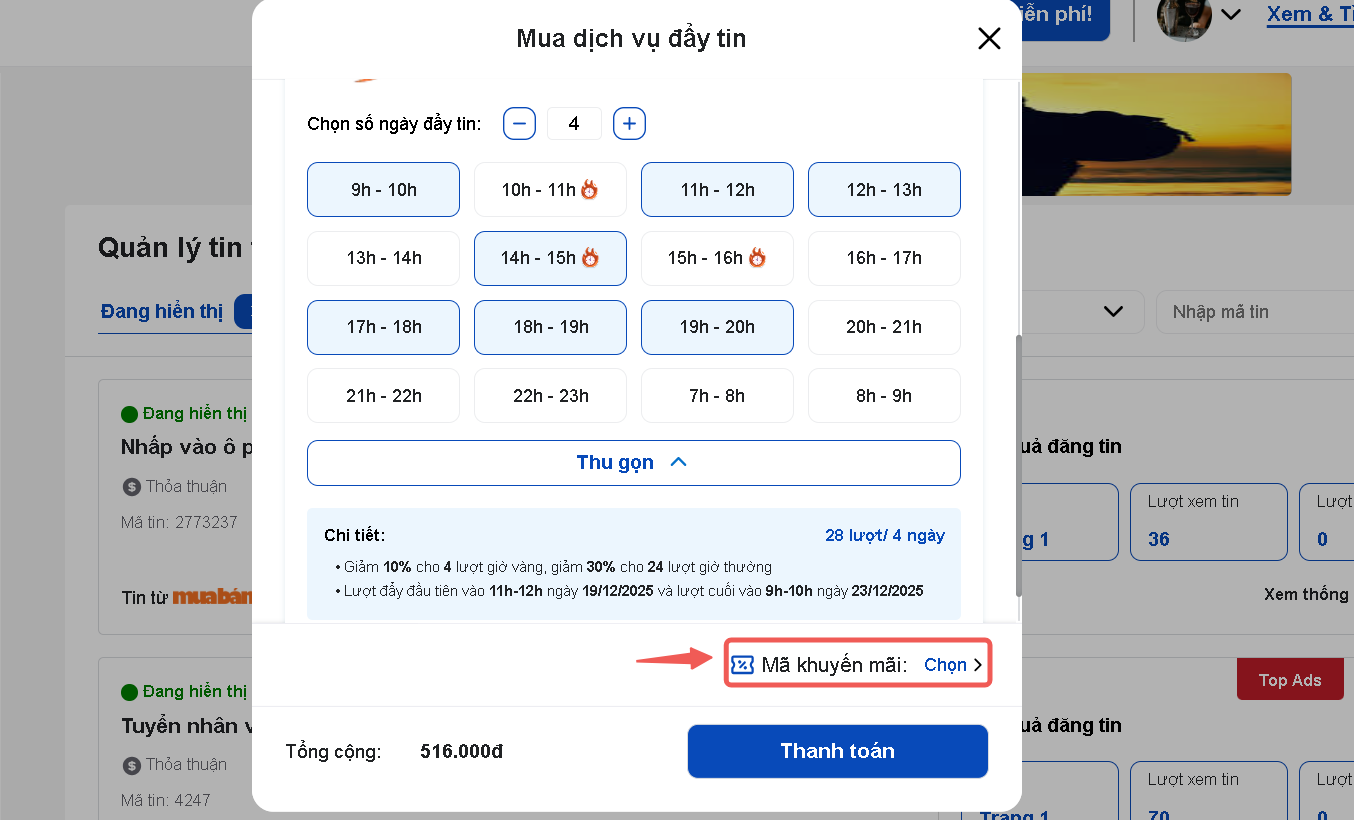
Task: Collapse time slots with Thu gọn
Action: 633,463
